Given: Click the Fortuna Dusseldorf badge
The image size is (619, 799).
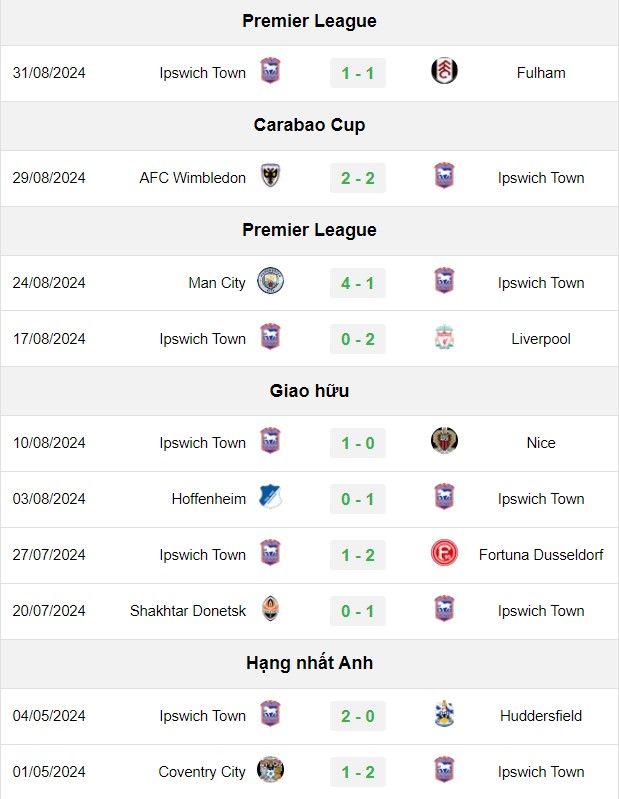Looking at the screenshot, I should [444, 553].
